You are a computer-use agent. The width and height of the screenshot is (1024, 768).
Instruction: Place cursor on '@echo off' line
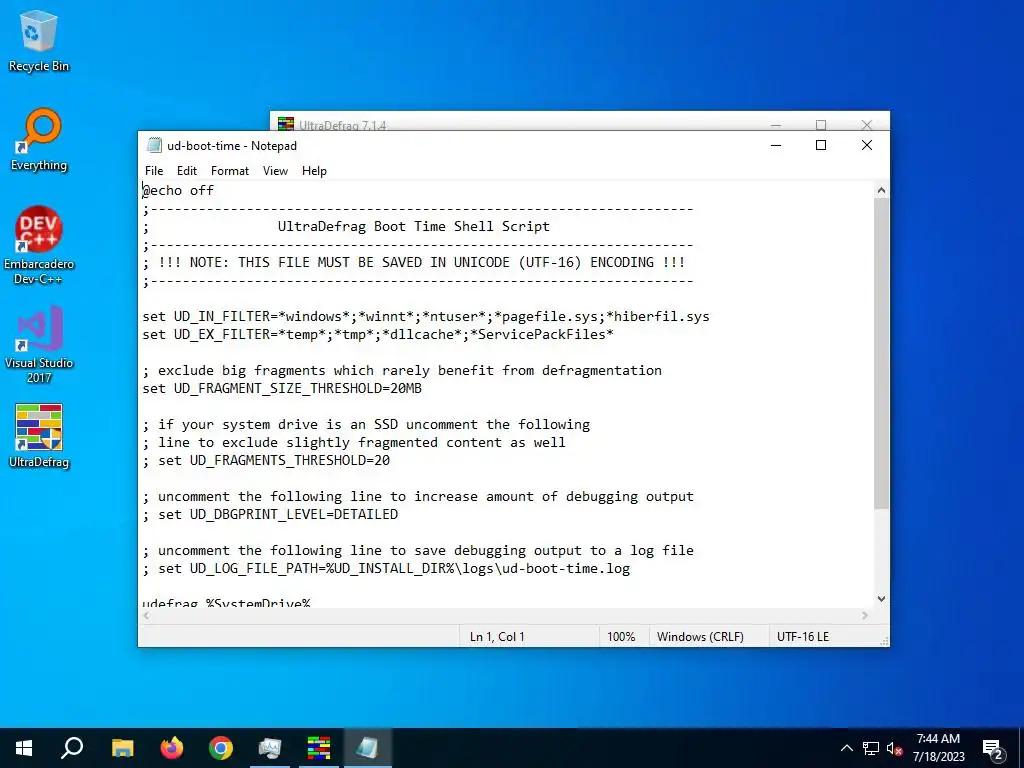178,190
